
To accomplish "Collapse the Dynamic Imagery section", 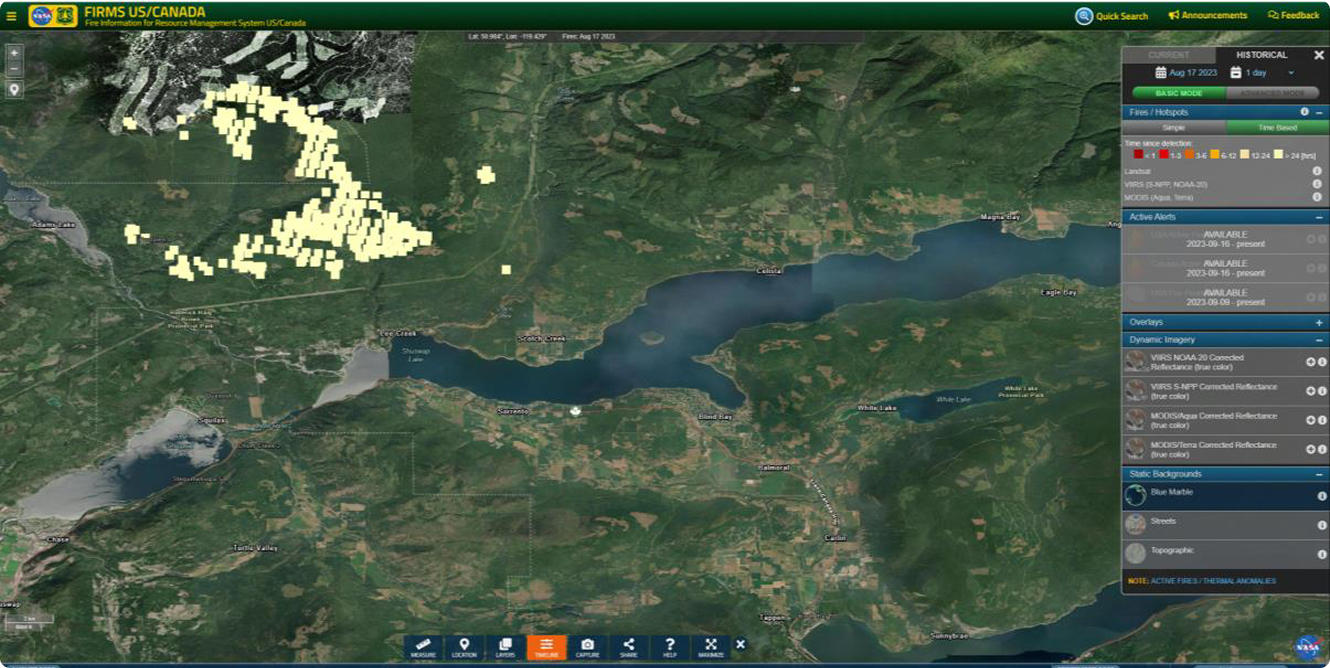I will coord(1319,340).
